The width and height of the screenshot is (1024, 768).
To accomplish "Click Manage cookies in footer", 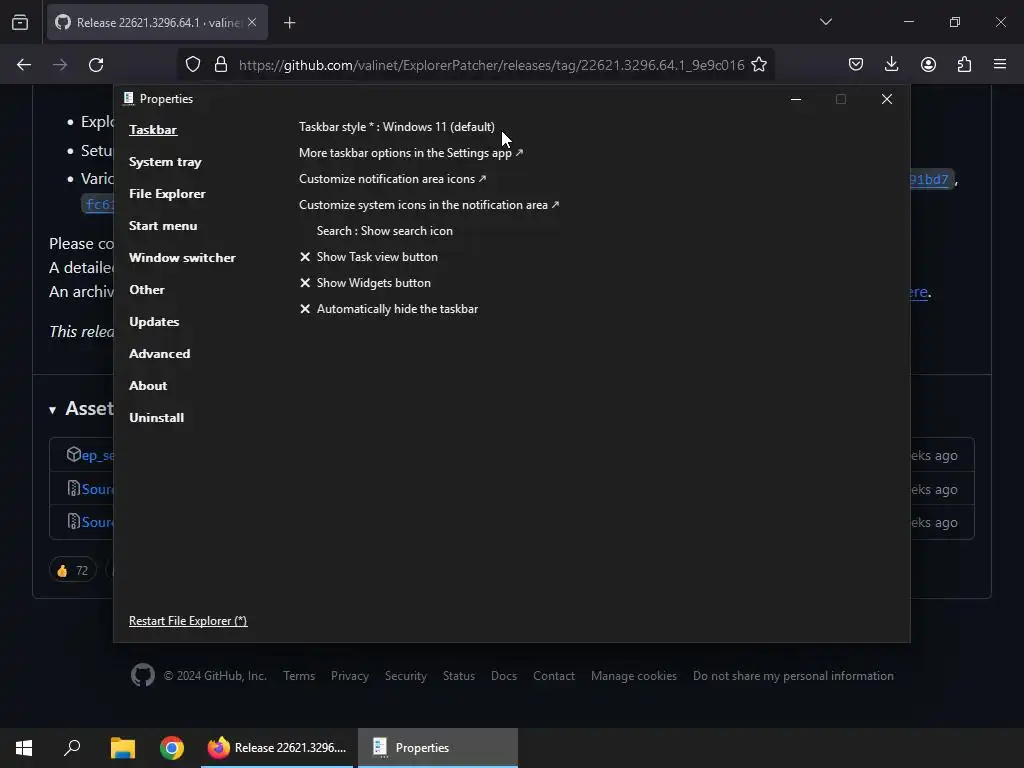I will point(633,676).
